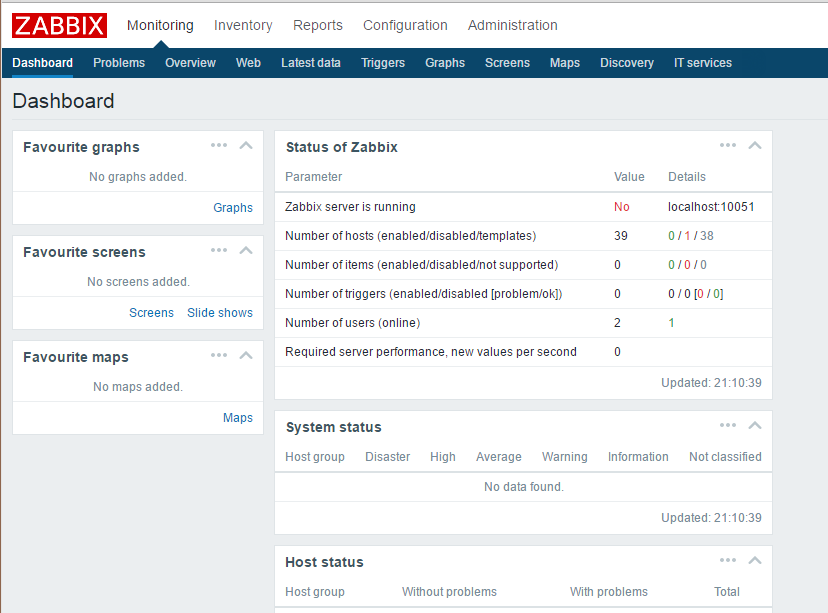Open the Graphs submenu tab
828x613 pixels.
click(445, 63)
